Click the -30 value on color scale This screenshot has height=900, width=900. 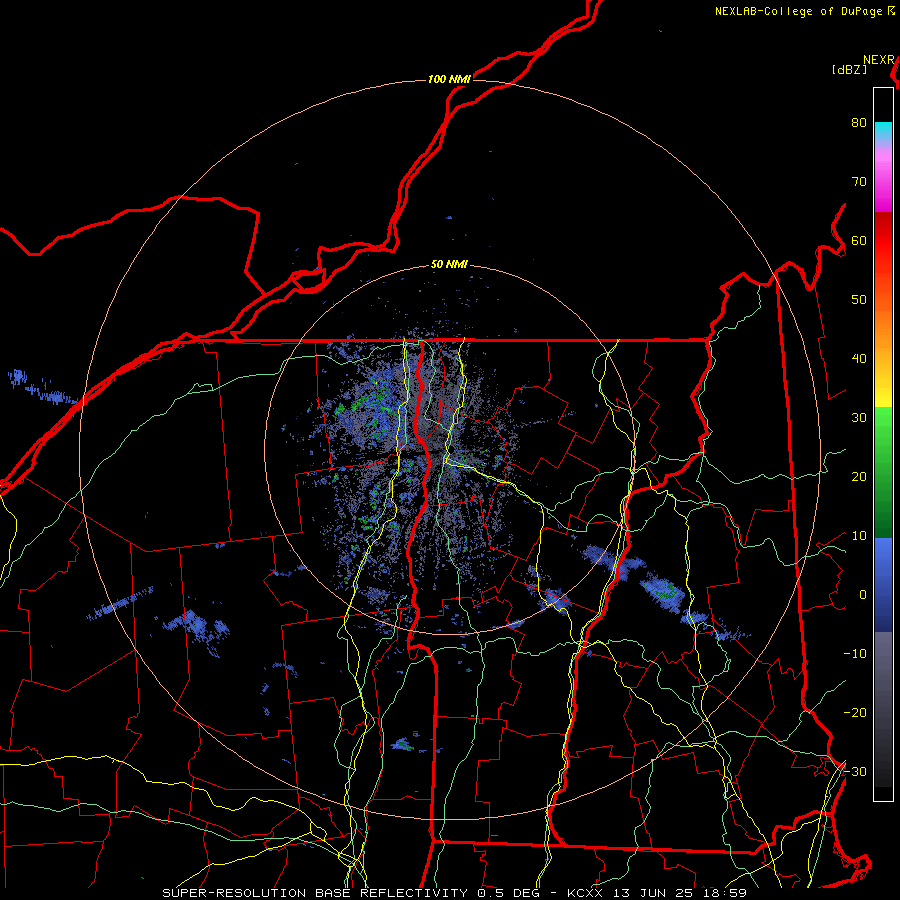pyautogui.click(x=855, y=771)
